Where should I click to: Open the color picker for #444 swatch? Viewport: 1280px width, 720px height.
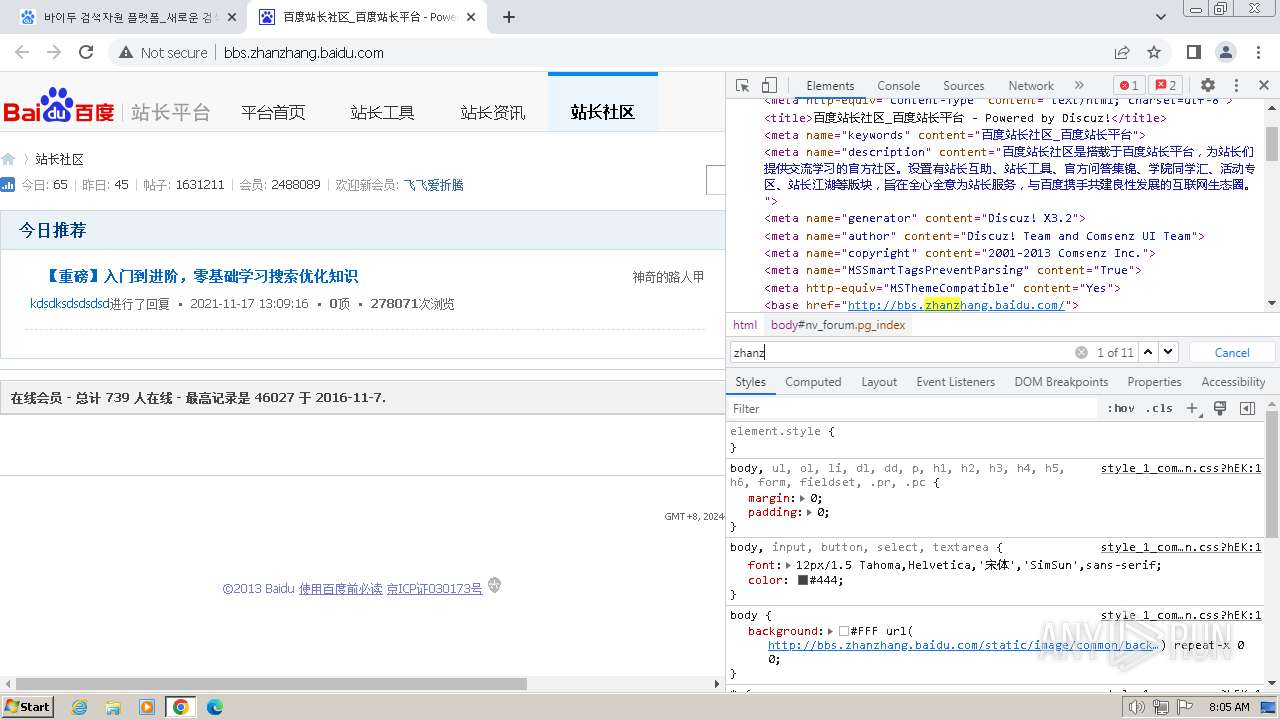coord(802,580)
